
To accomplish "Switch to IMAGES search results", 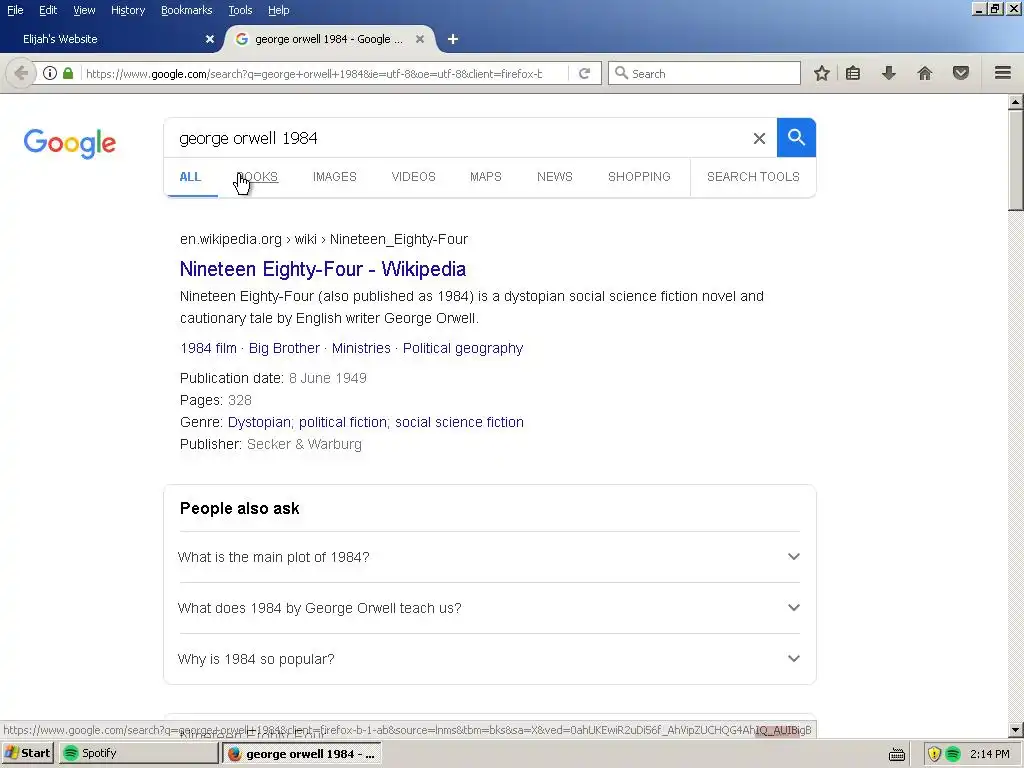I will click(334, 177).
